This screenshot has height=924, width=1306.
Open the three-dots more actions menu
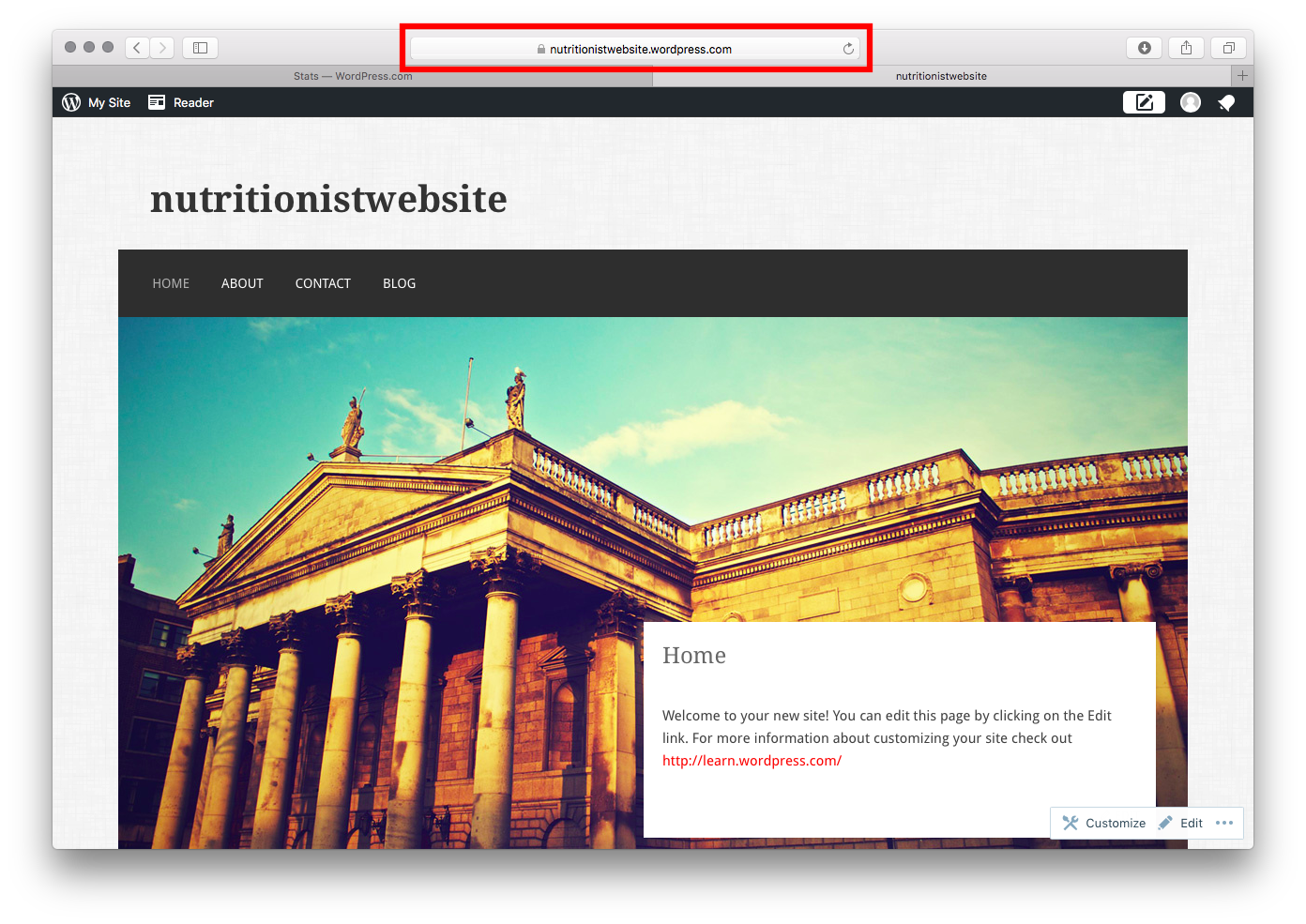point(1224,823)
